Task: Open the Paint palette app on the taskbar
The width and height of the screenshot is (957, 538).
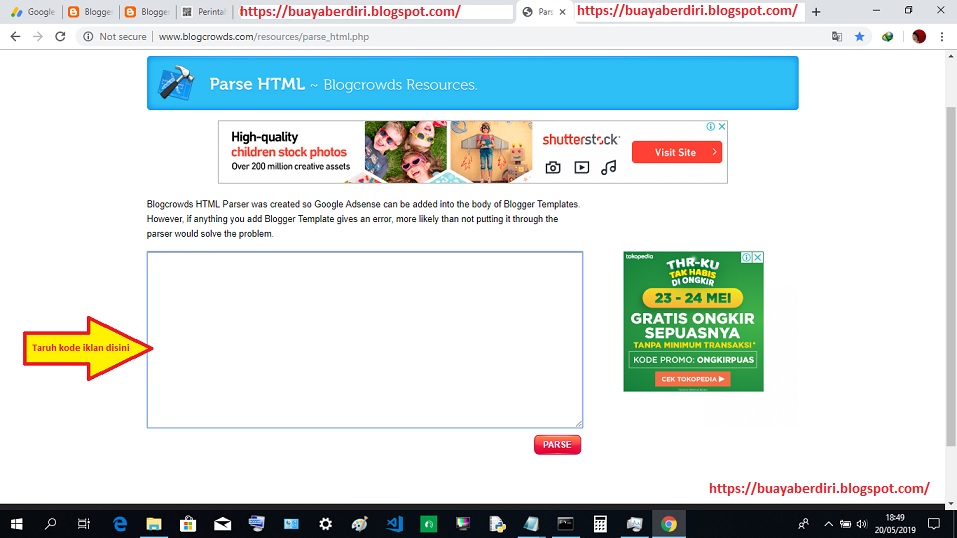Action: click(x=359, y=524)
